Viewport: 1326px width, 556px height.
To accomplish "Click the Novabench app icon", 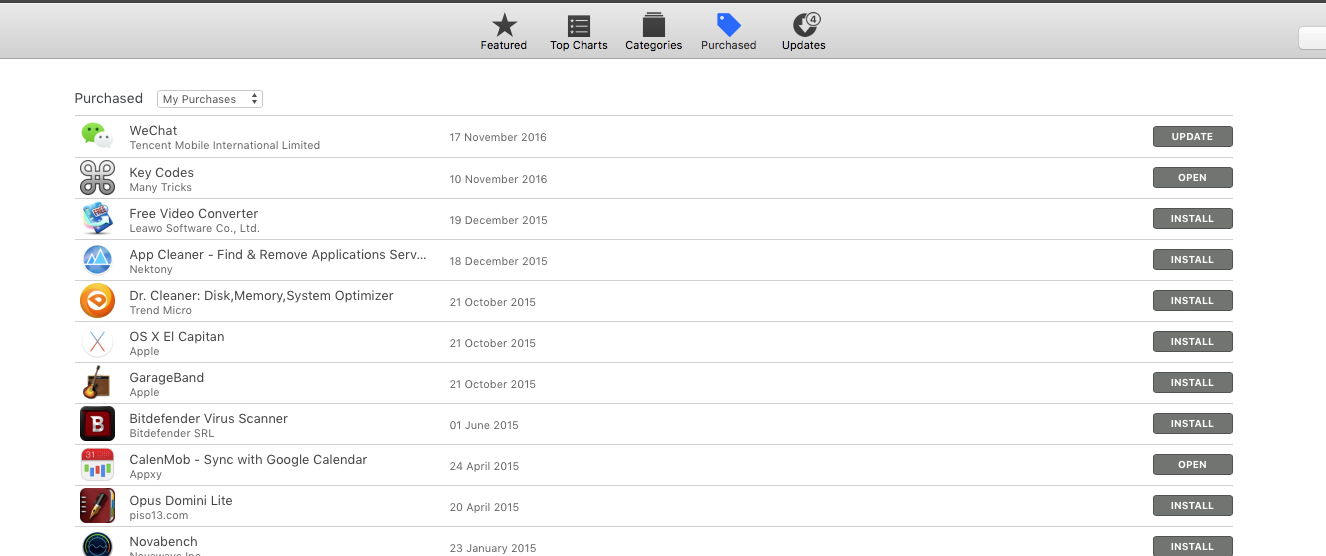I will click(x=97, y=544).
